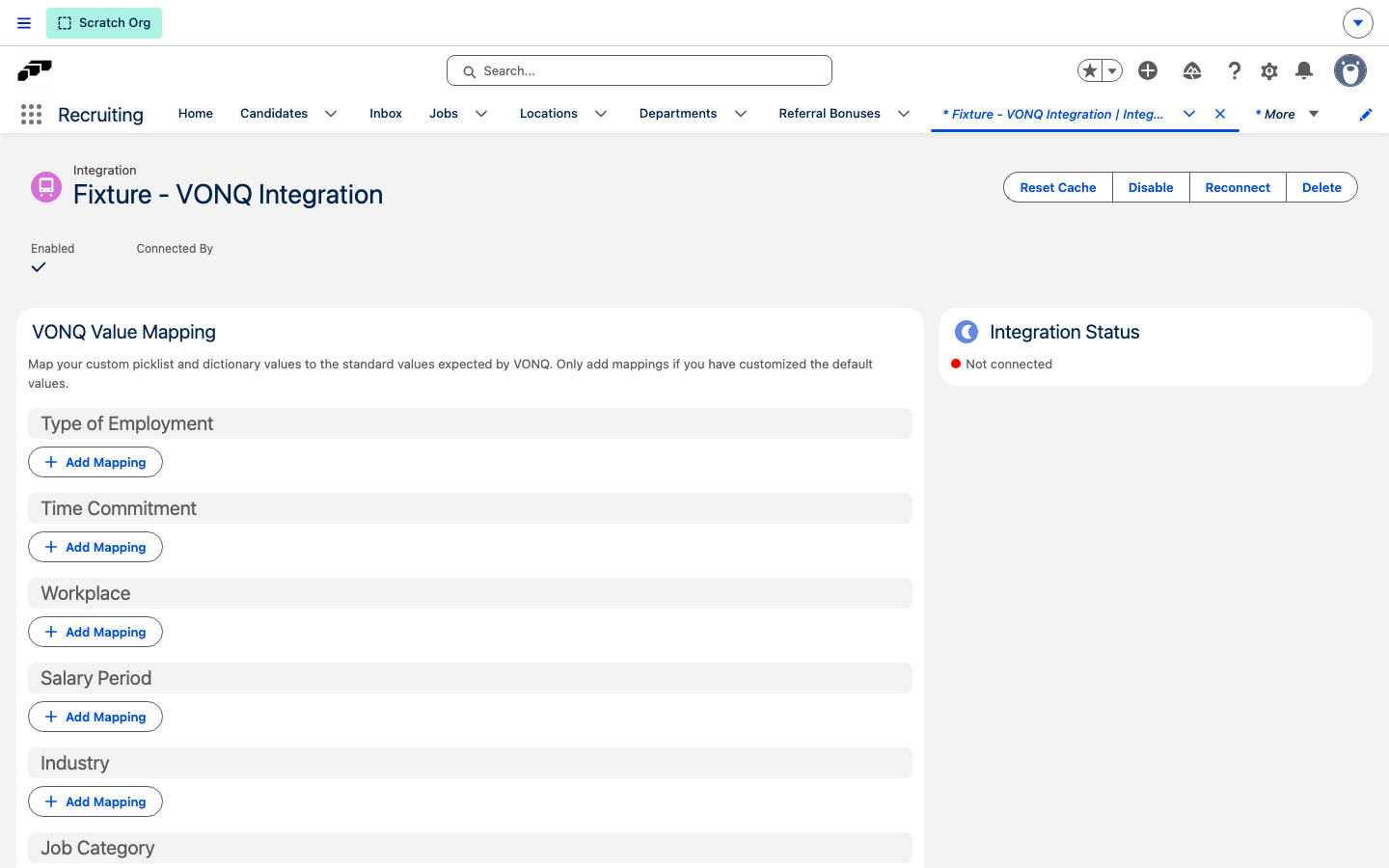Close the Fixture - VONQ Integration tab
Screen dimensions: 1389x868
(1220, 114)
